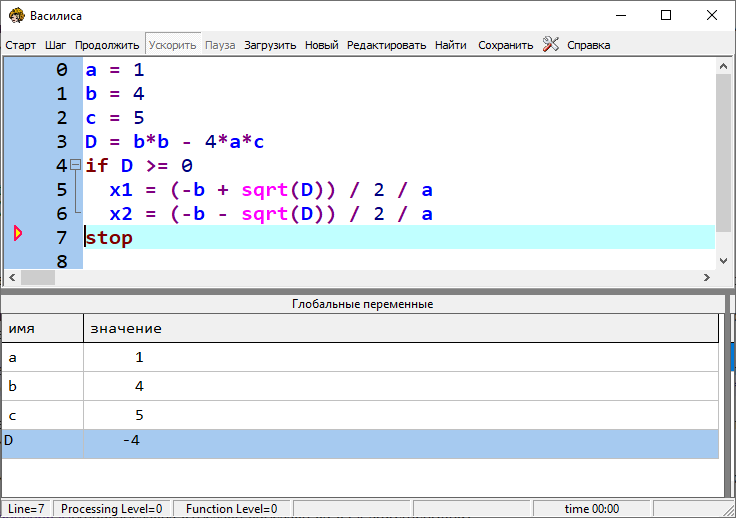Collapse the if block fold marker

click(75, 165)
